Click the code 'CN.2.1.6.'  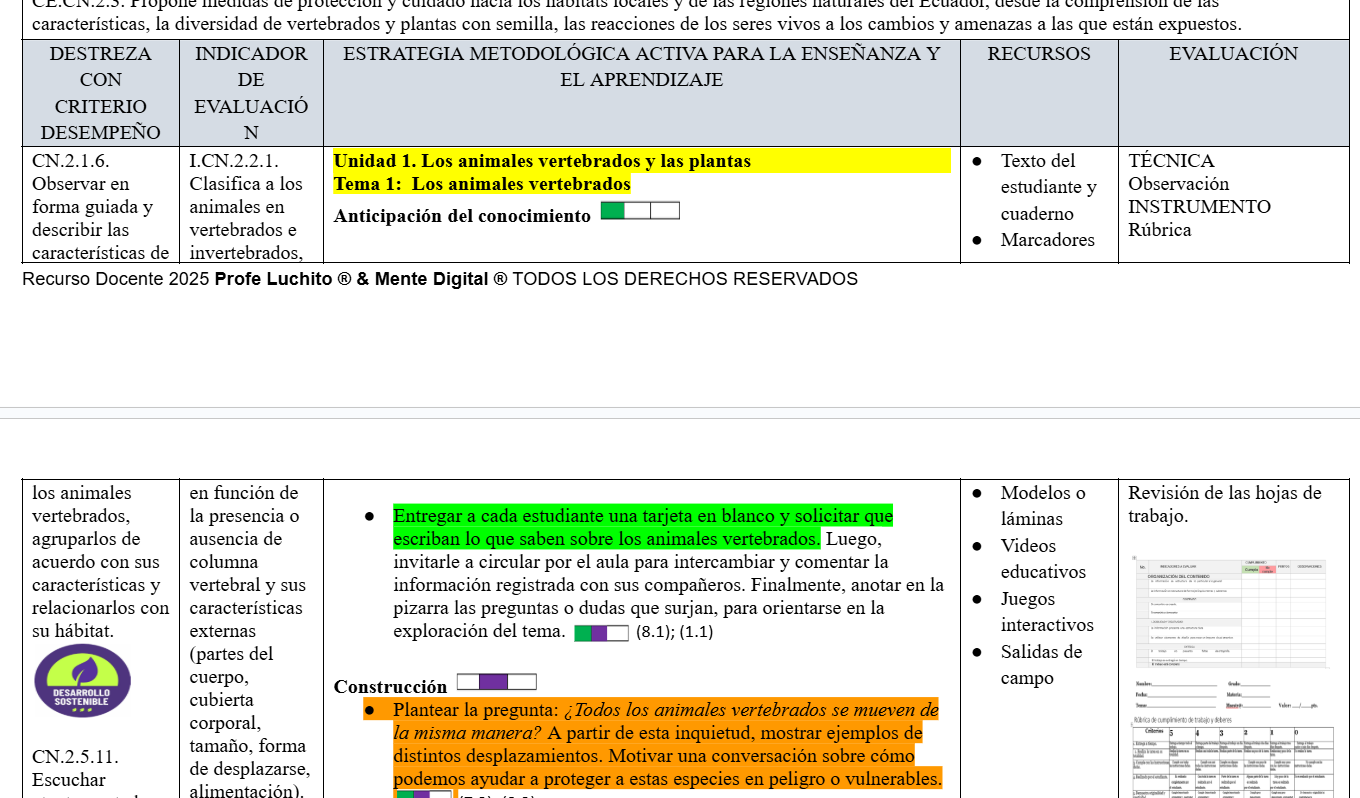click(70, 161)
